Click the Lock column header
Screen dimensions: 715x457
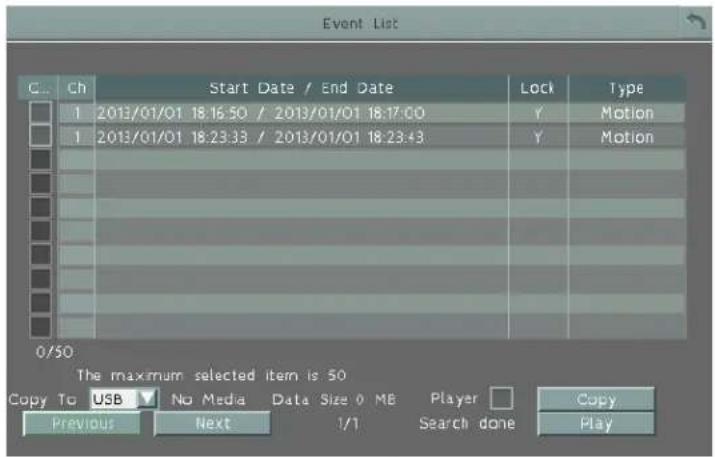538,88
